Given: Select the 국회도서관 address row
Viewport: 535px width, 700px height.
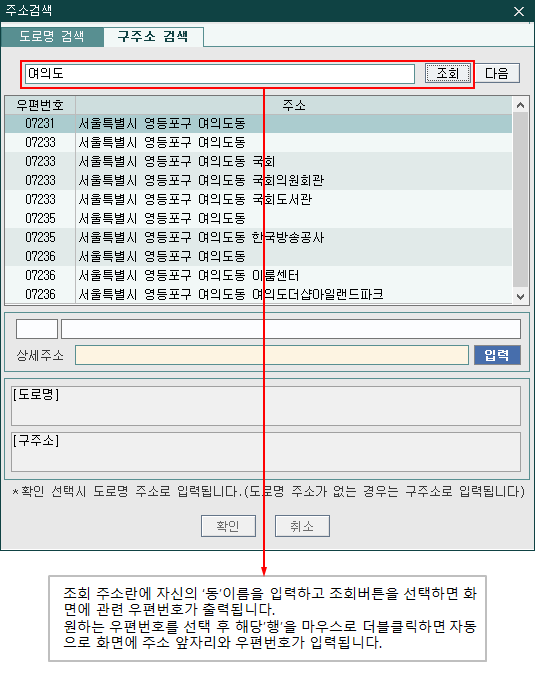Looking at the screenshot, I should pyautogui.click(x=259, y=200).
